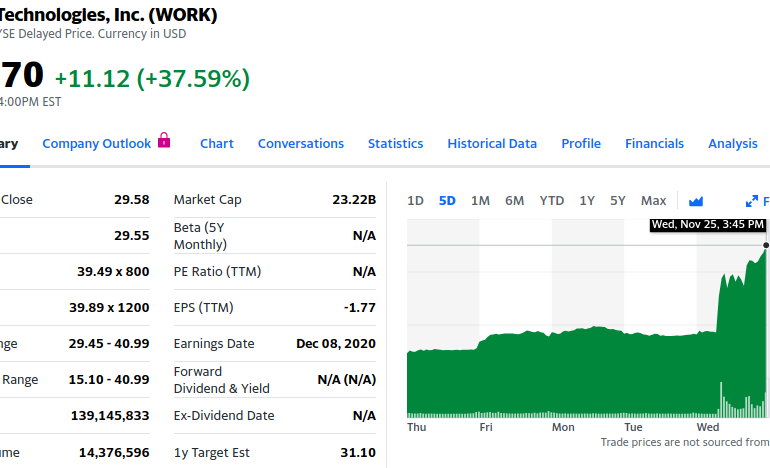The image size is (770, 468).
Task: Show the Max chart range
Action: pos(653,200)
